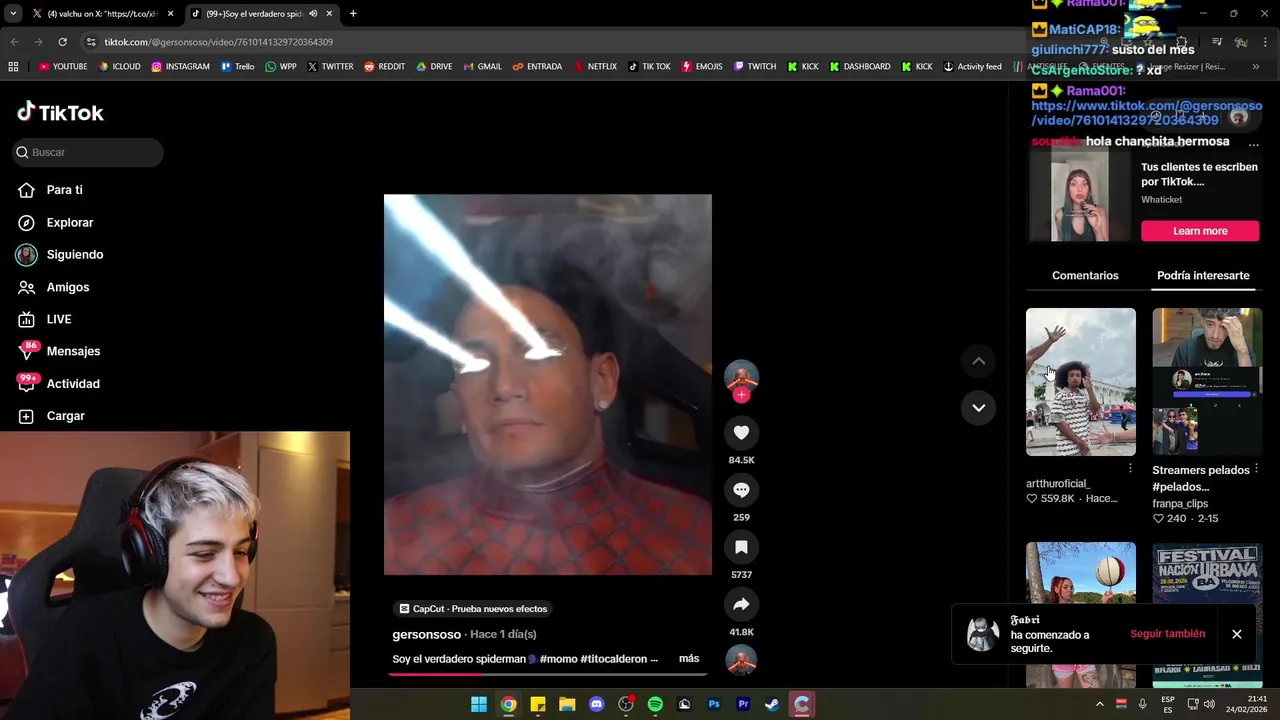The image size is (1280, 720).
Task: Expand caption with más link
Action: pos(689,659)
